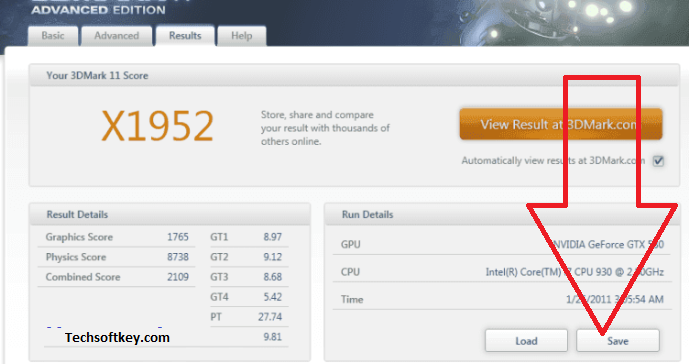Select the Results tab

185,36
